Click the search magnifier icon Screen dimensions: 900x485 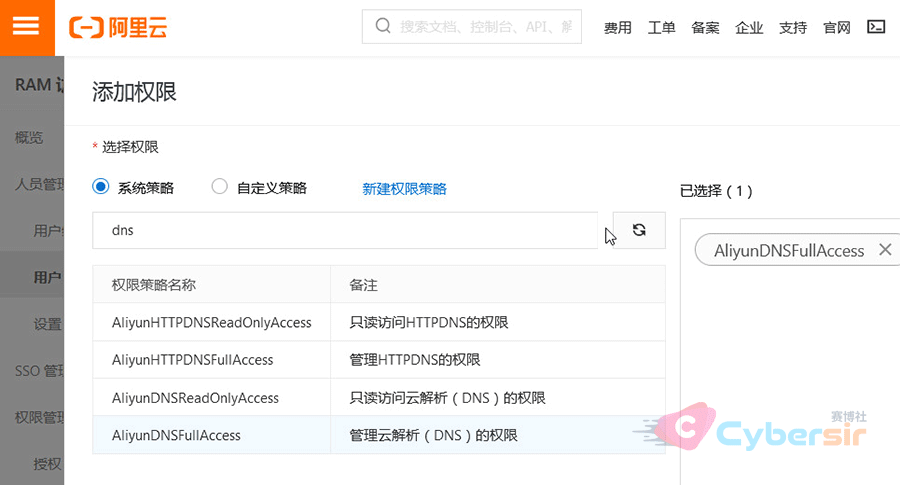tap(382, 27)
